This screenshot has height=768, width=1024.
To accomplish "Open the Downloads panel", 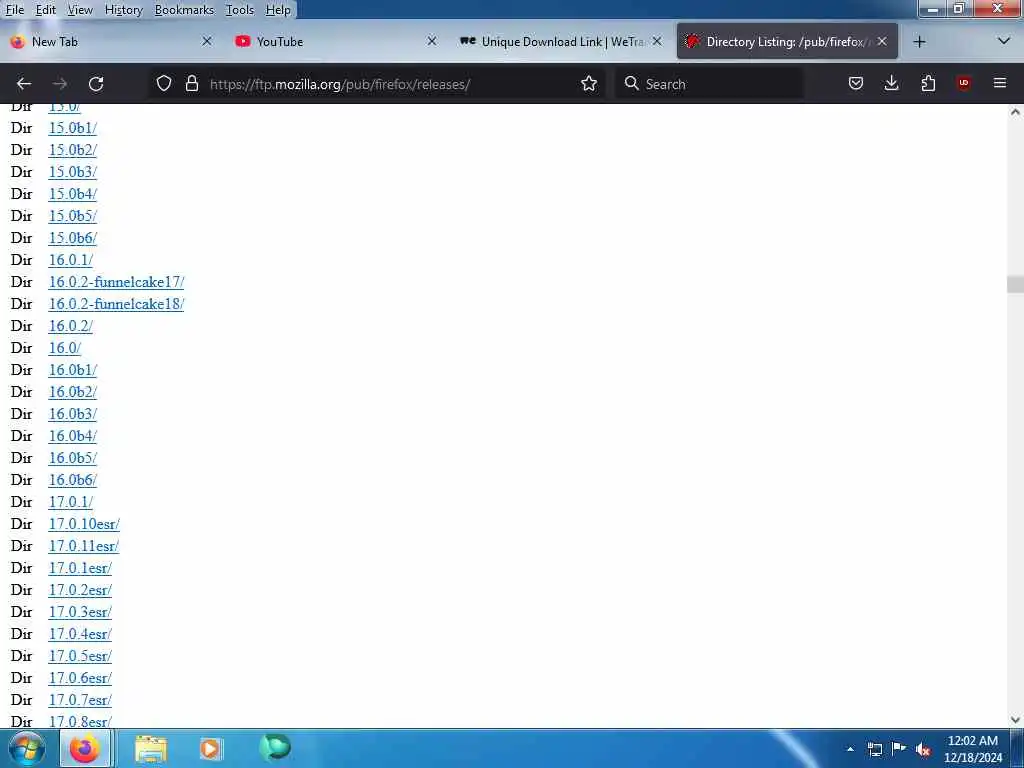I will click(x=891, y=84).
